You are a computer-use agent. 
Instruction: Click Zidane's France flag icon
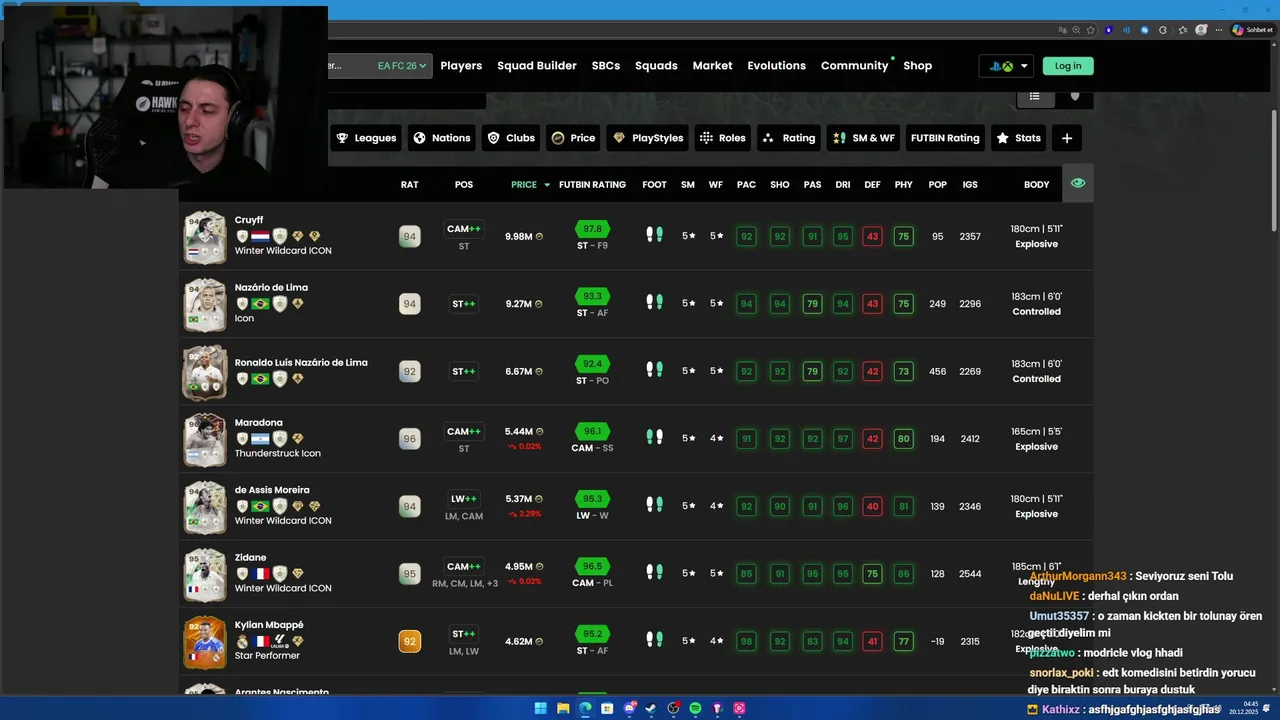[x=260, y=573]
